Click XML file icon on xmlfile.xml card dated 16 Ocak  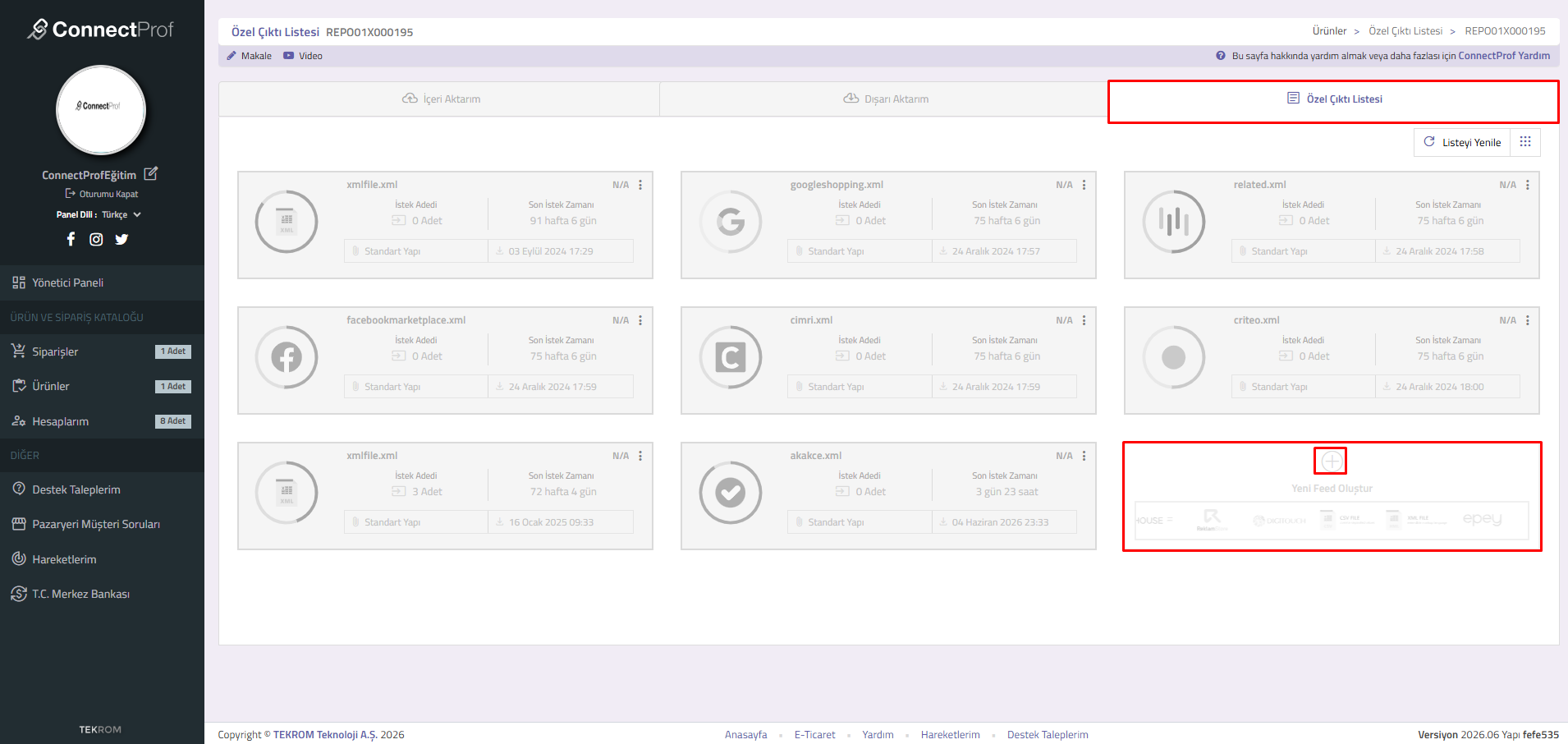pyautogui.click(x=287, y=493)
